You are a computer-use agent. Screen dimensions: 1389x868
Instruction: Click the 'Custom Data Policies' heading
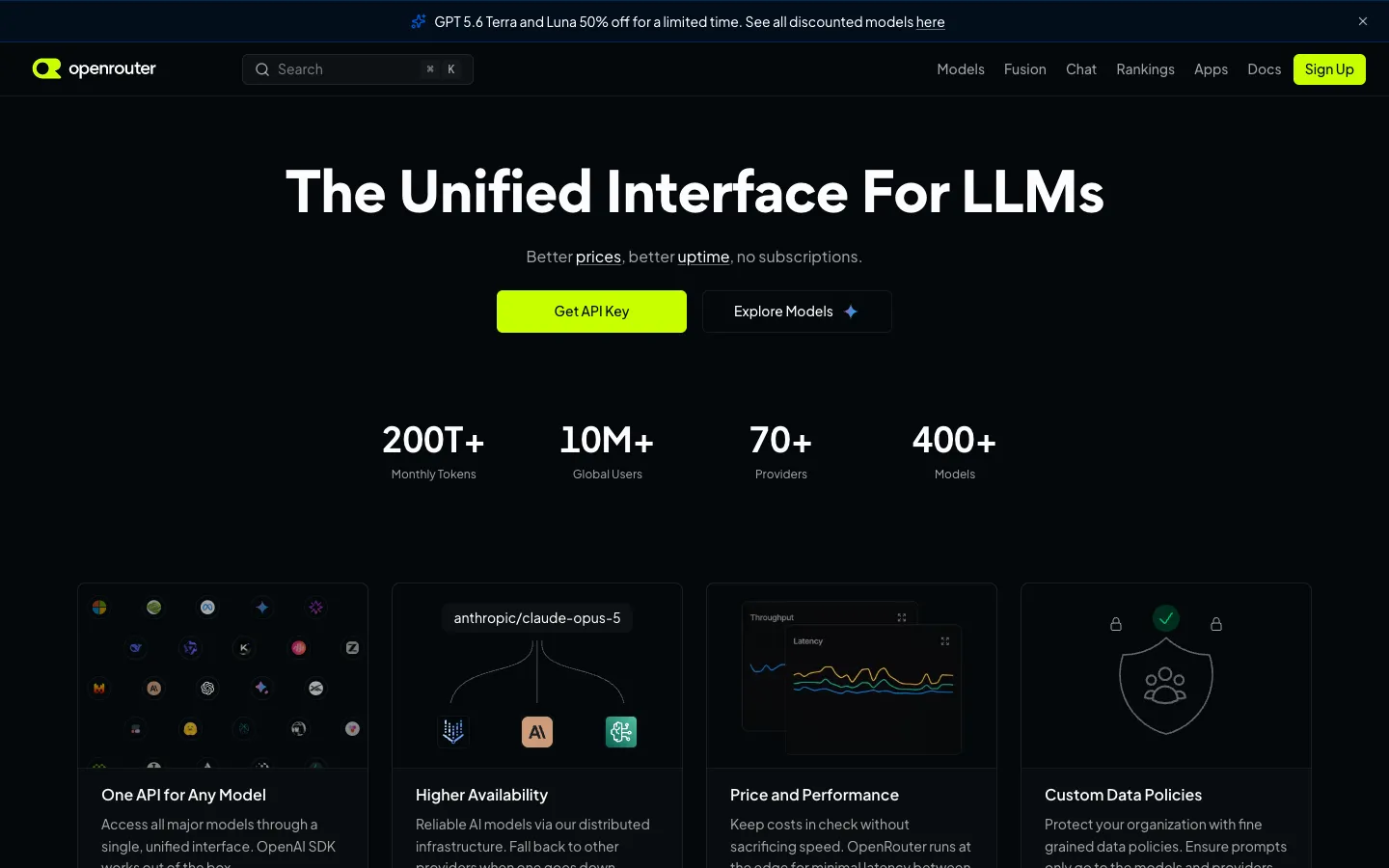pyautogui.click(x=1123, y=795)
